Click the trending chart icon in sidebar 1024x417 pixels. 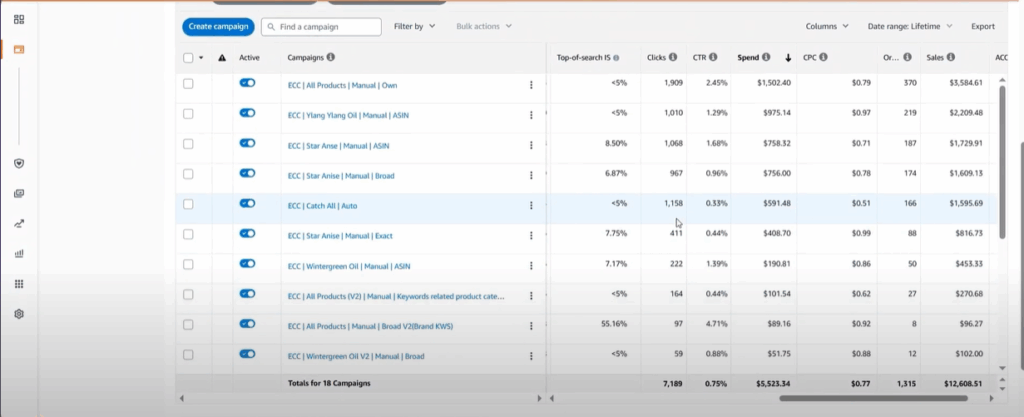(x=19, y=223)
